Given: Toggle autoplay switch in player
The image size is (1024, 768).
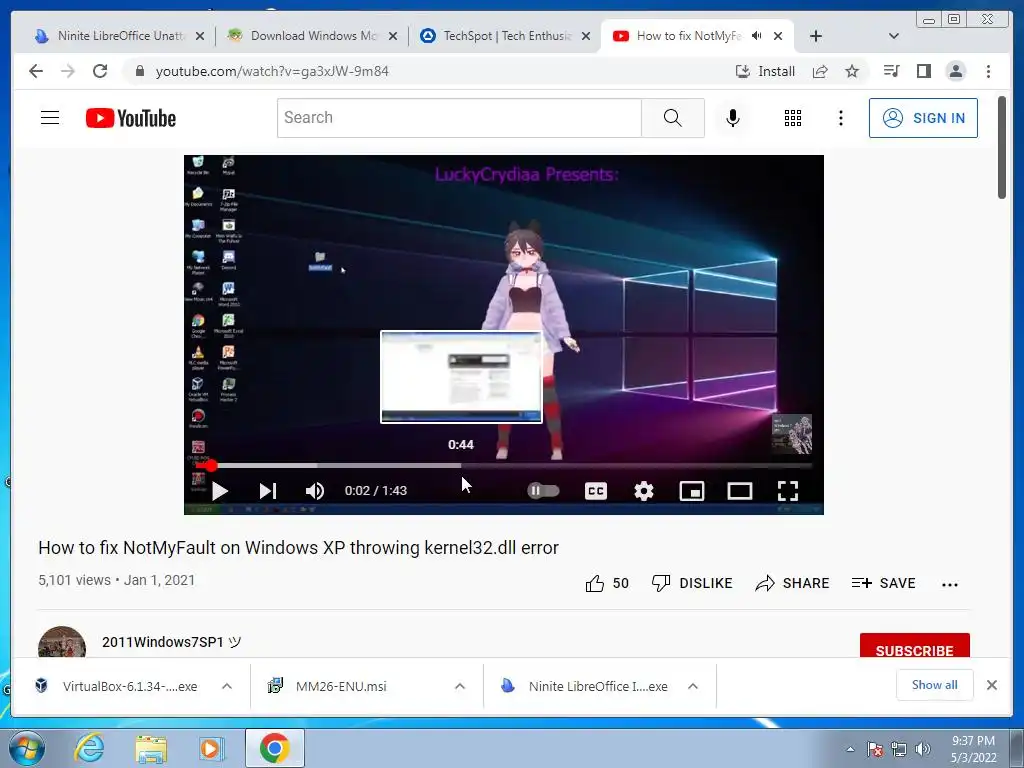Looking at the screenshot, I should [543, 490].
